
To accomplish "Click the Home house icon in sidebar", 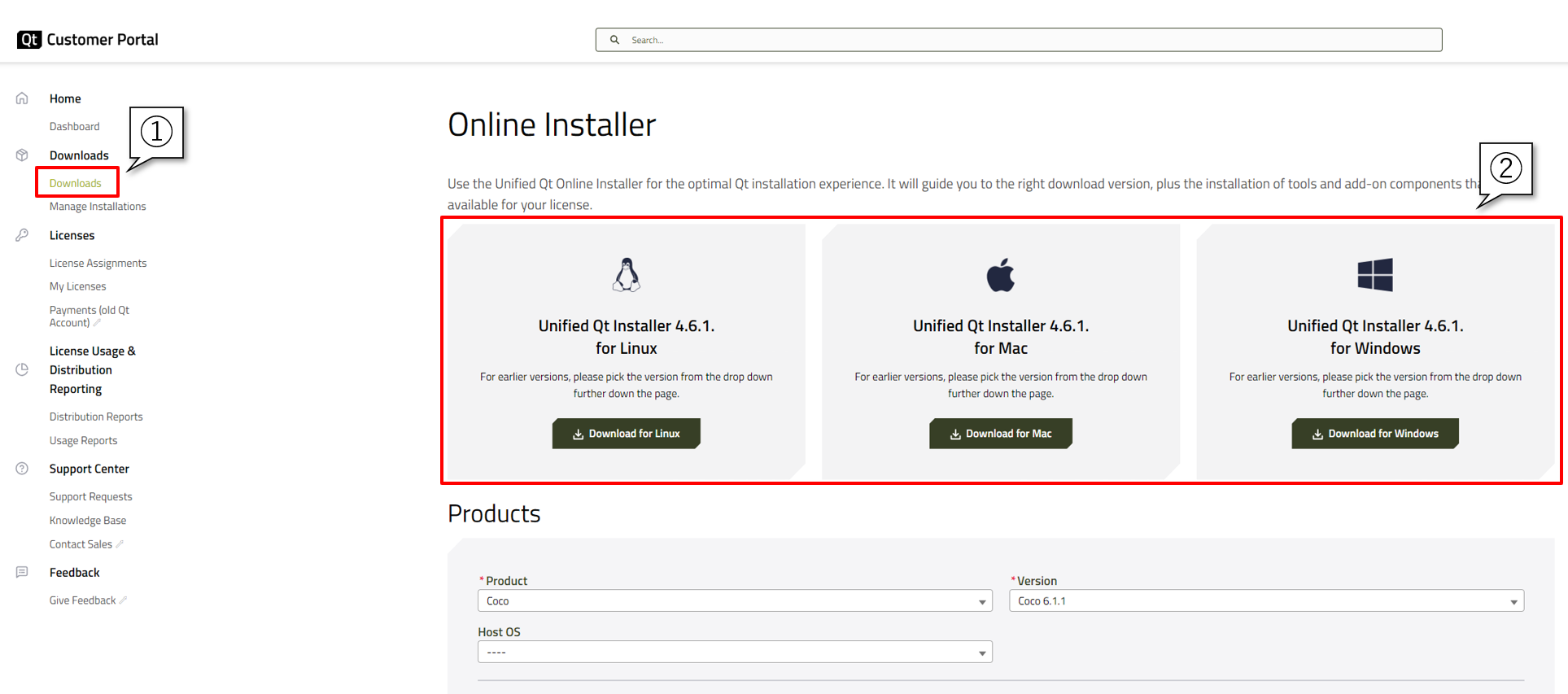I will coord(22,98).
